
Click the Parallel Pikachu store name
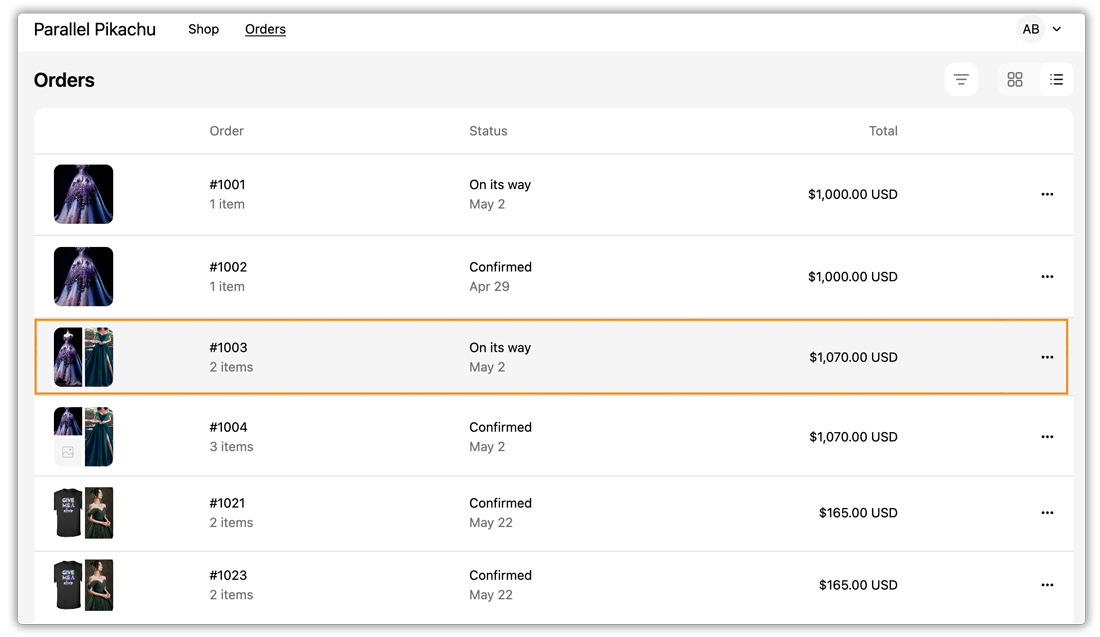click(x=95, y=29)
